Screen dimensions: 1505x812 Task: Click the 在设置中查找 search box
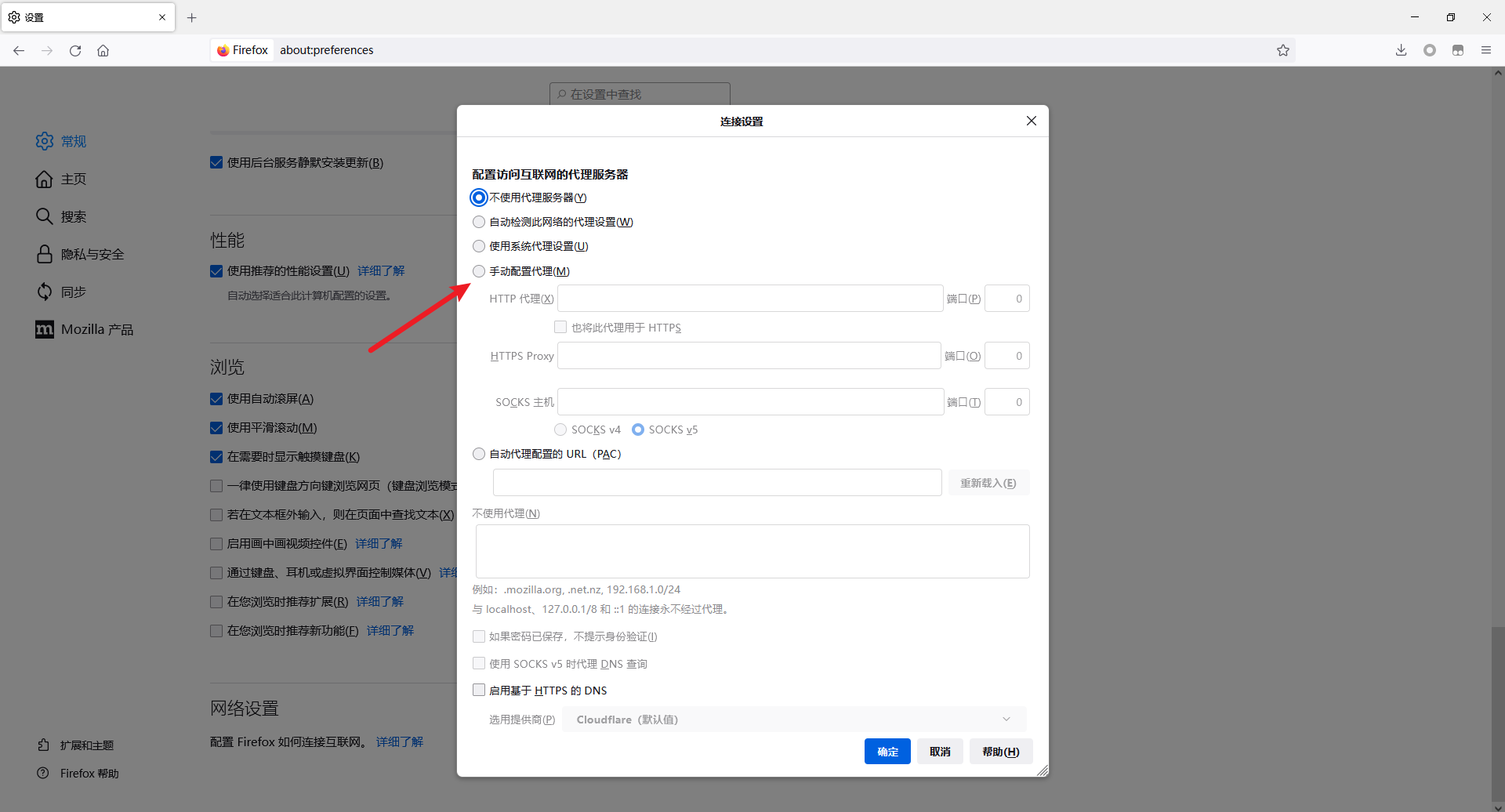click(x=640, y=94)
